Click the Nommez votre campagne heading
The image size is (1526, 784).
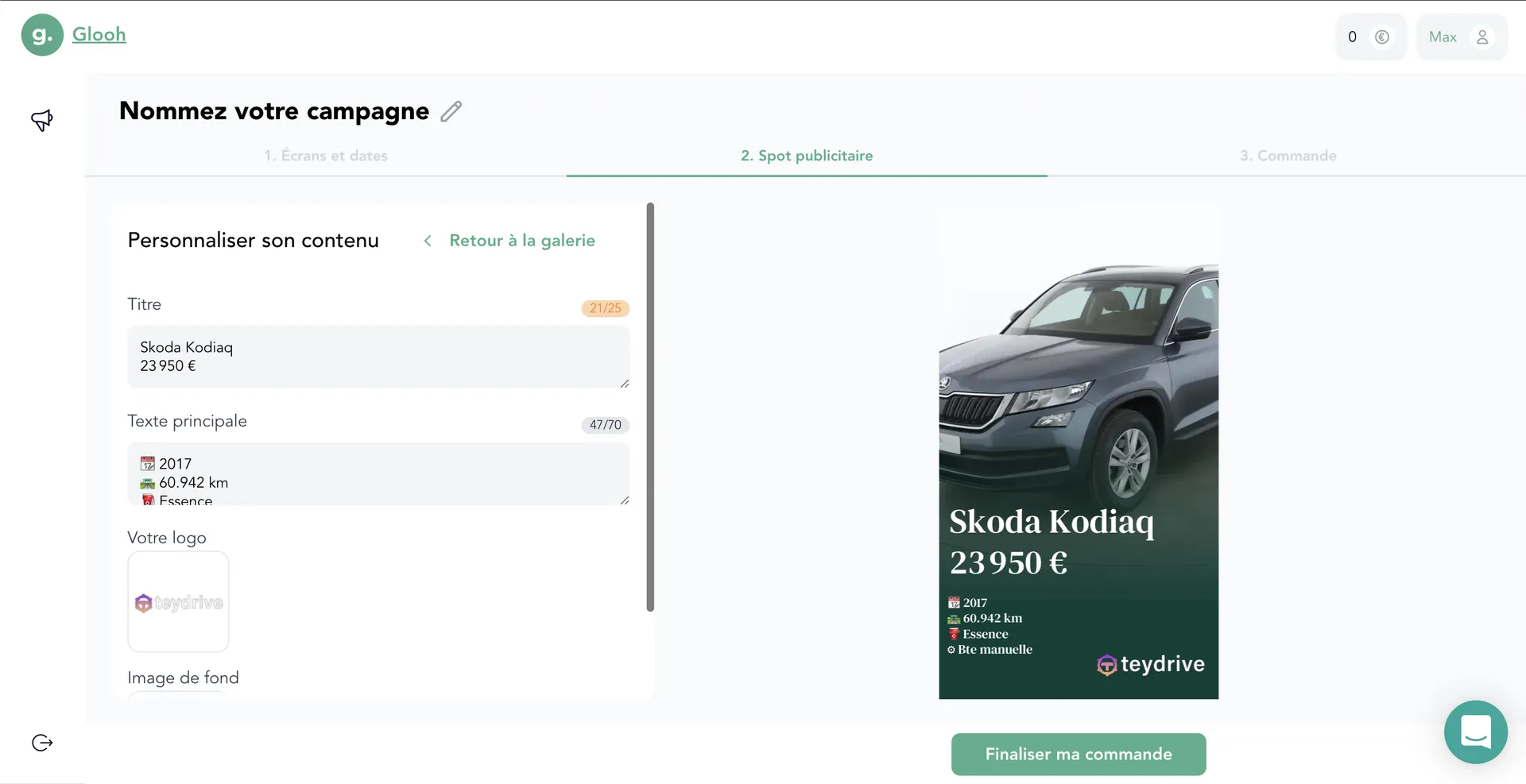(274, 111)
